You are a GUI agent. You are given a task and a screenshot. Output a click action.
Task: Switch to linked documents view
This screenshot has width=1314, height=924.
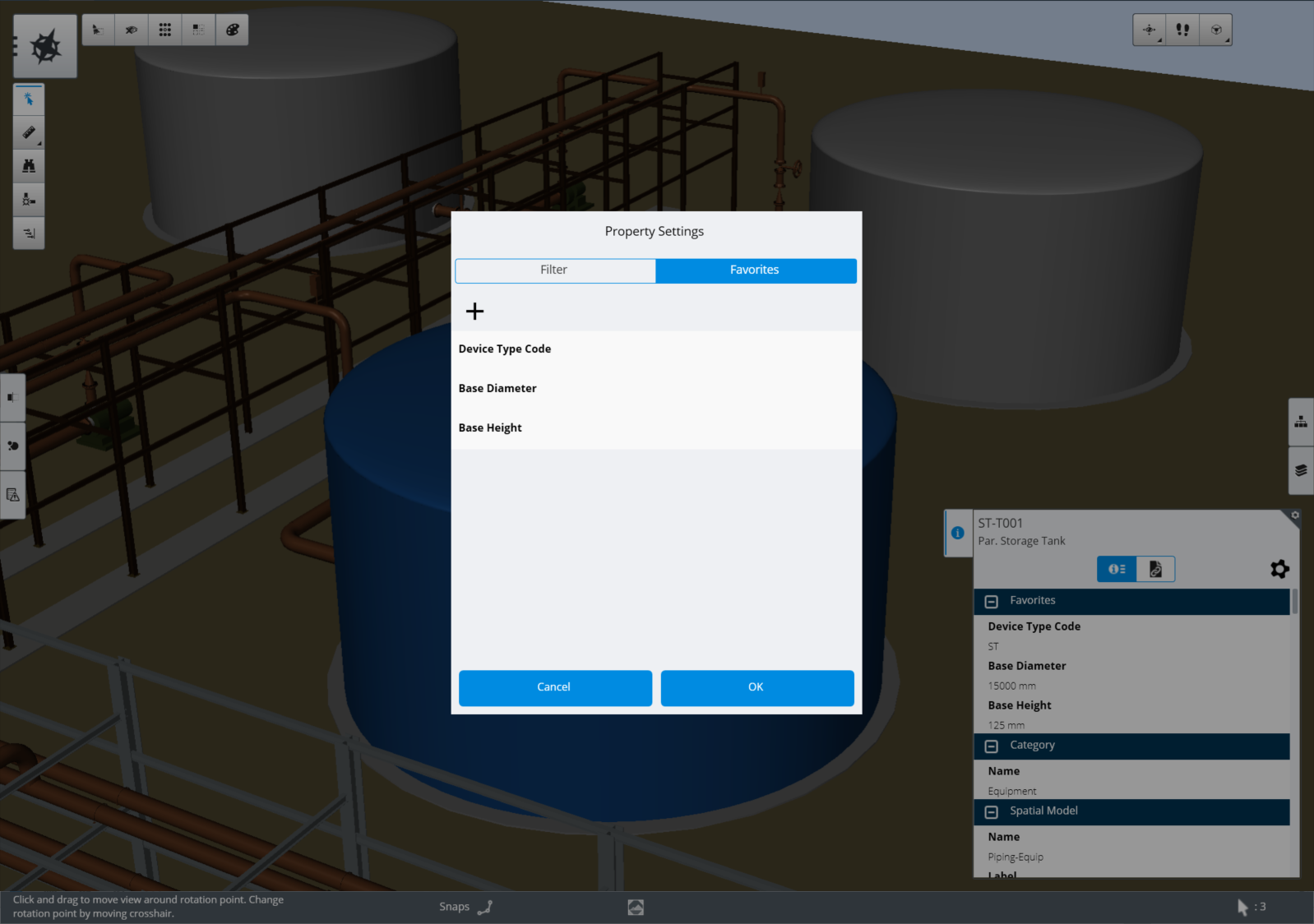pos(1155,569)
